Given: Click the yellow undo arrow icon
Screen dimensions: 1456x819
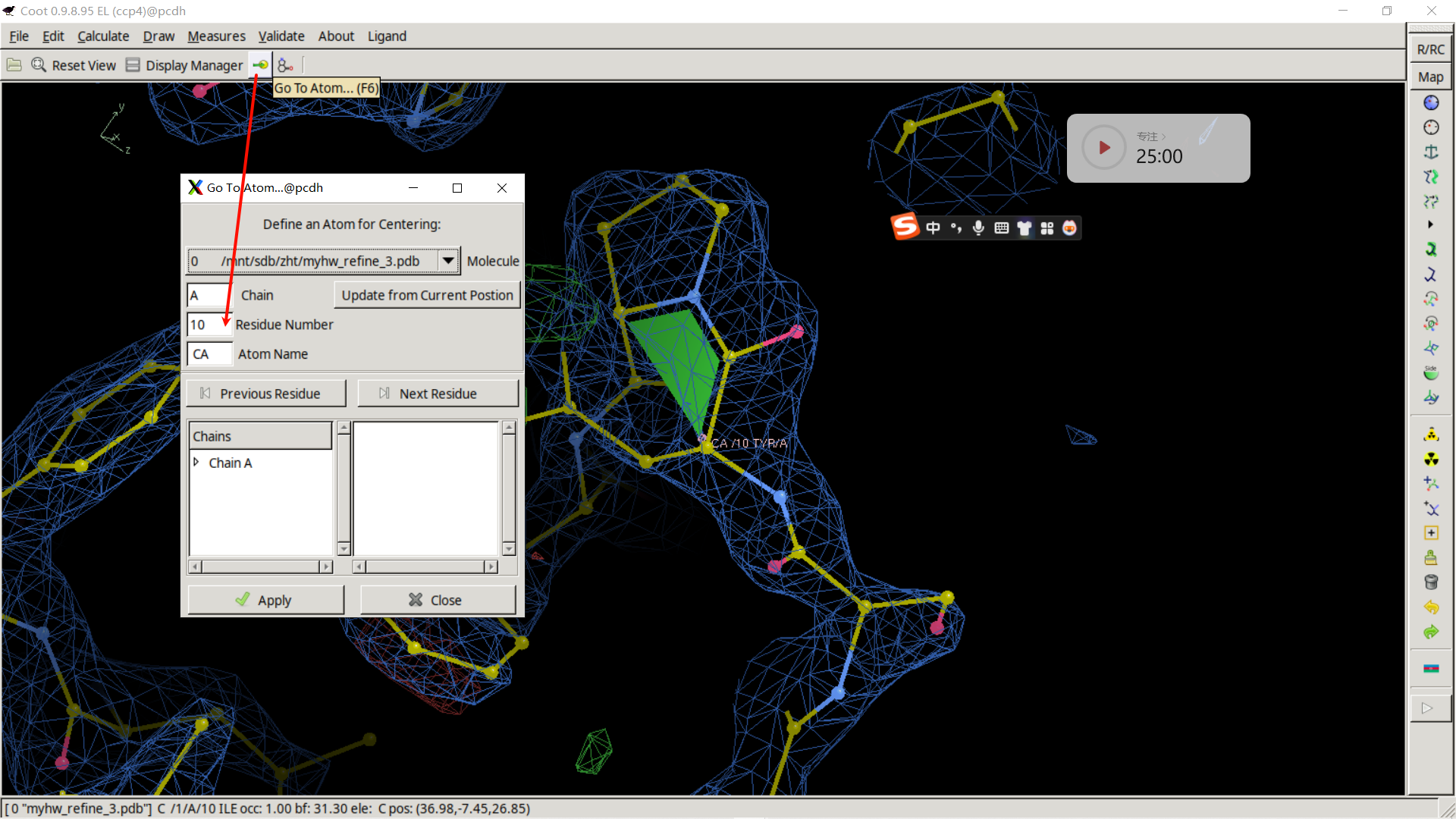Looking at the screenshot, I should tap(1431, 607).
